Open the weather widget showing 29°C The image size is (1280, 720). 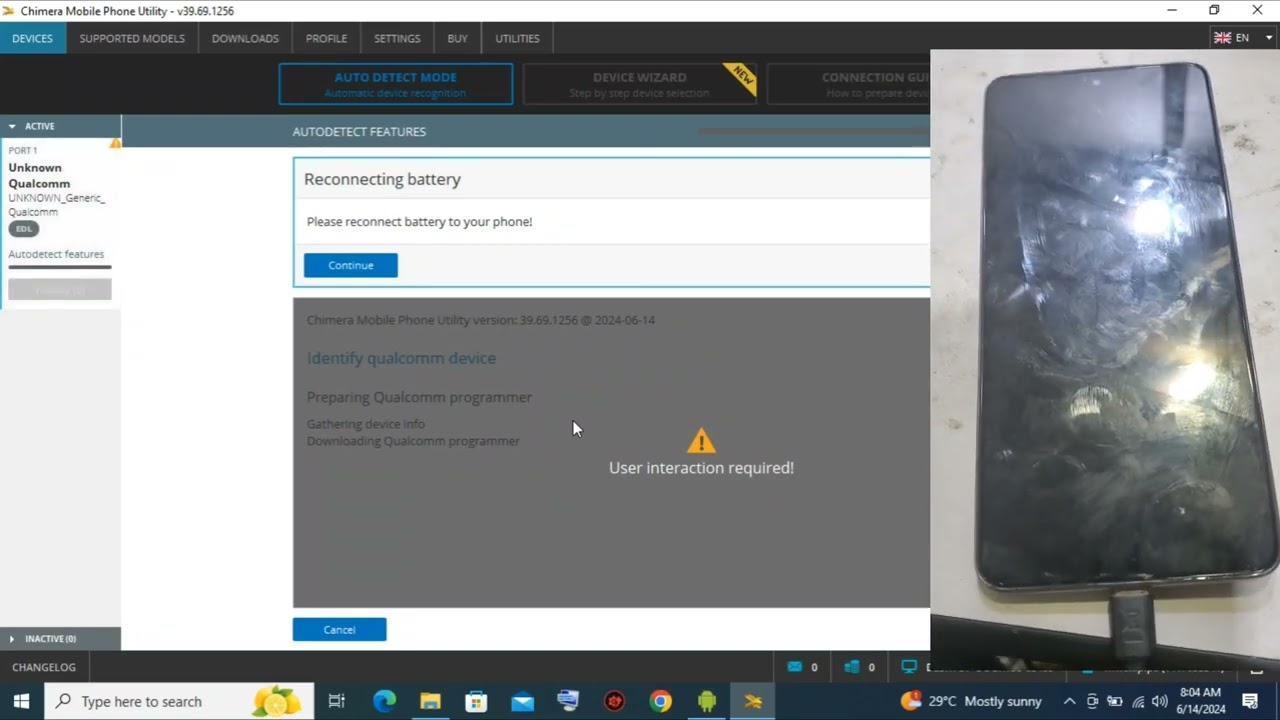(971, 701)
